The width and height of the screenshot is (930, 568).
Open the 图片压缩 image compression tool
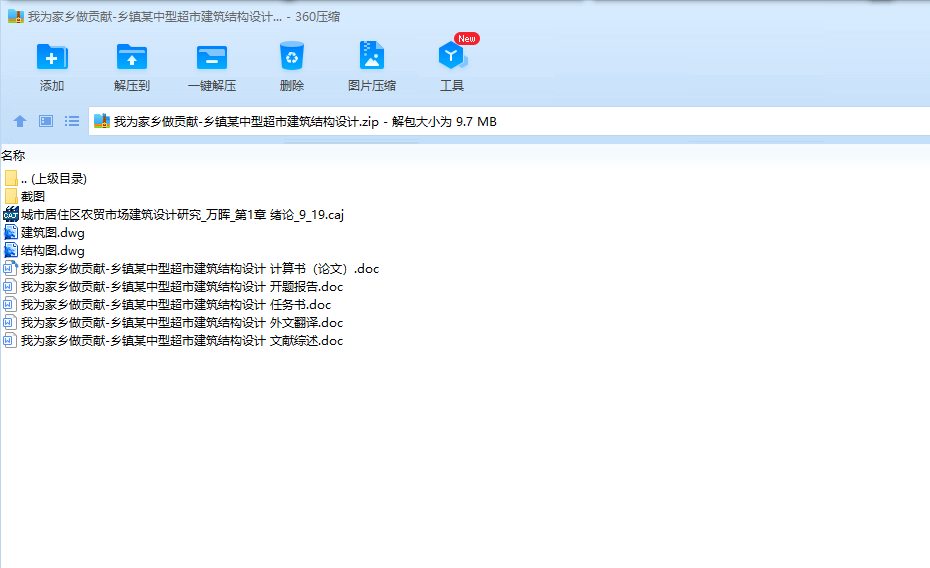click(372, 56)
